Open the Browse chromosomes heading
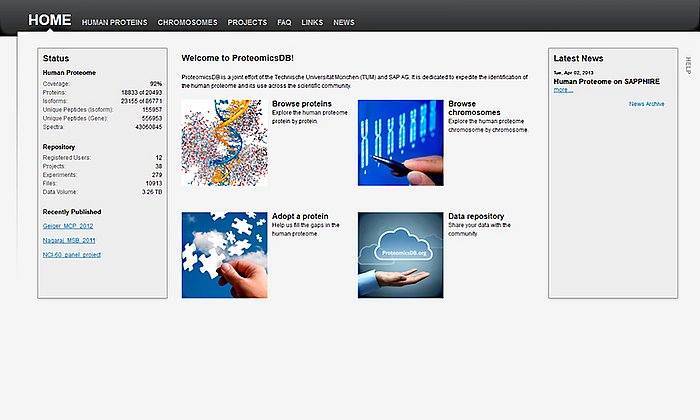The width and height of the screenshot is (700, 420). [474, 108]
